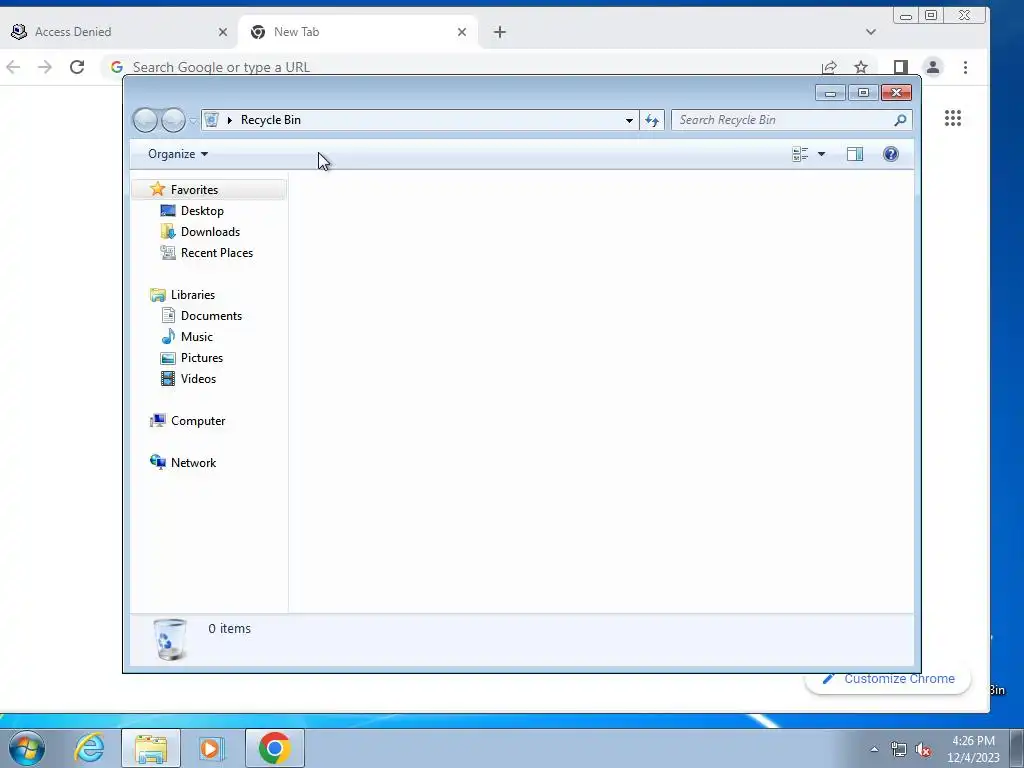Close the Recycle Bin window
Screen dimensions: 1024x768
[x=896, y=93]
